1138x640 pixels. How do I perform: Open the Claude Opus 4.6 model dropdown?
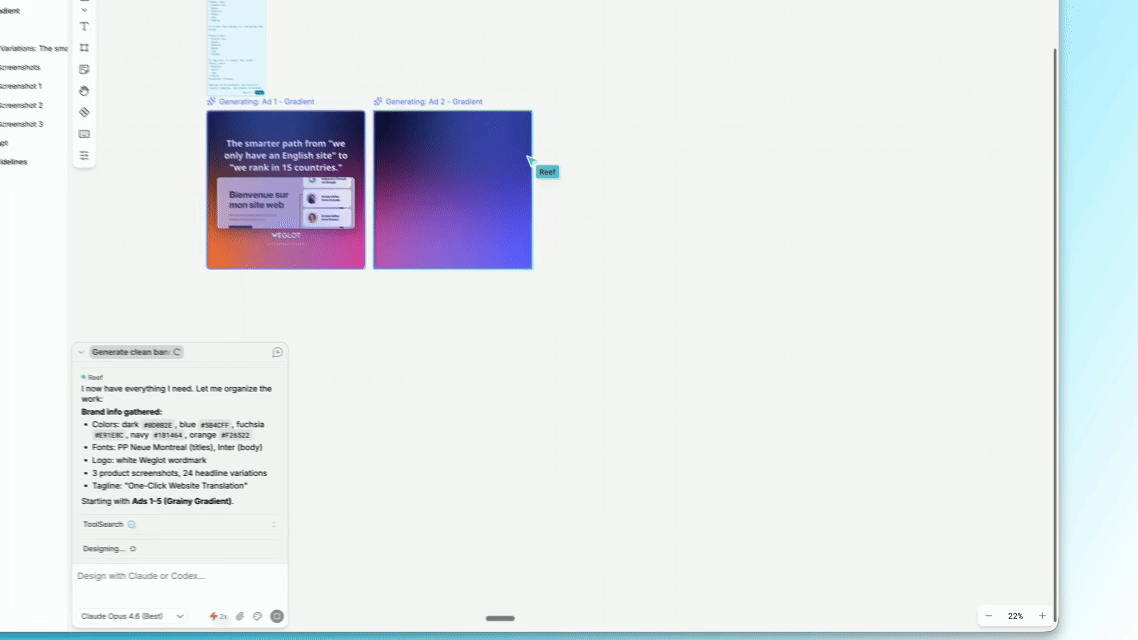[132, 617]
